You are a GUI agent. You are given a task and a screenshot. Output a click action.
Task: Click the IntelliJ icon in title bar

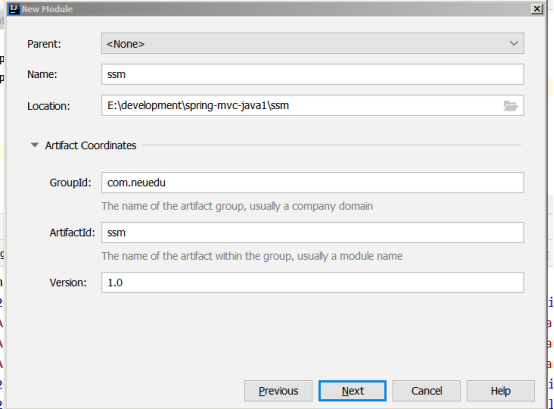coord(13,9)
